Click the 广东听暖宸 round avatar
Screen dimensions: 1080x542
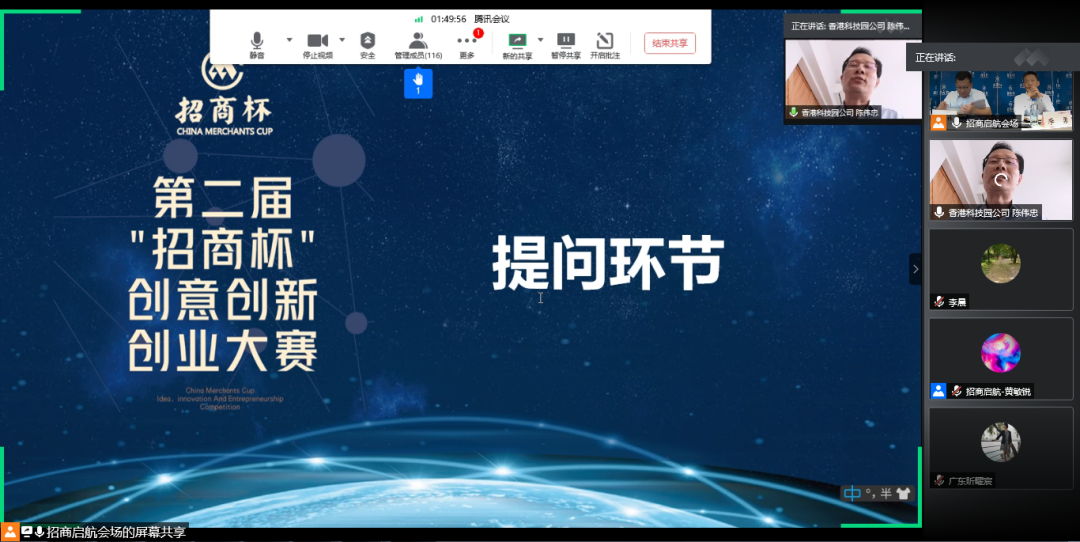click(1001, 442)
